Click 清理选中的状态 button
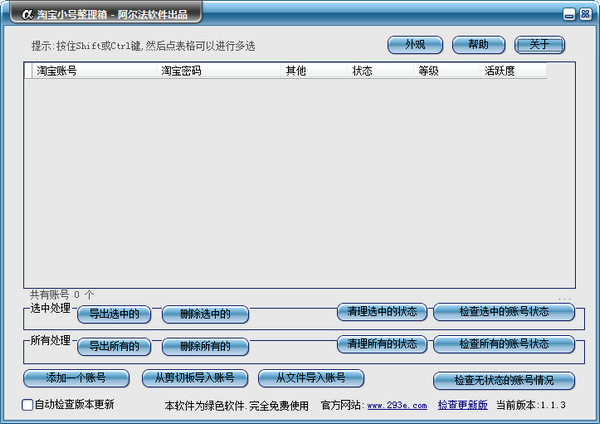The height and width of the screenshot is (424, 600). (x=382, y=311)
